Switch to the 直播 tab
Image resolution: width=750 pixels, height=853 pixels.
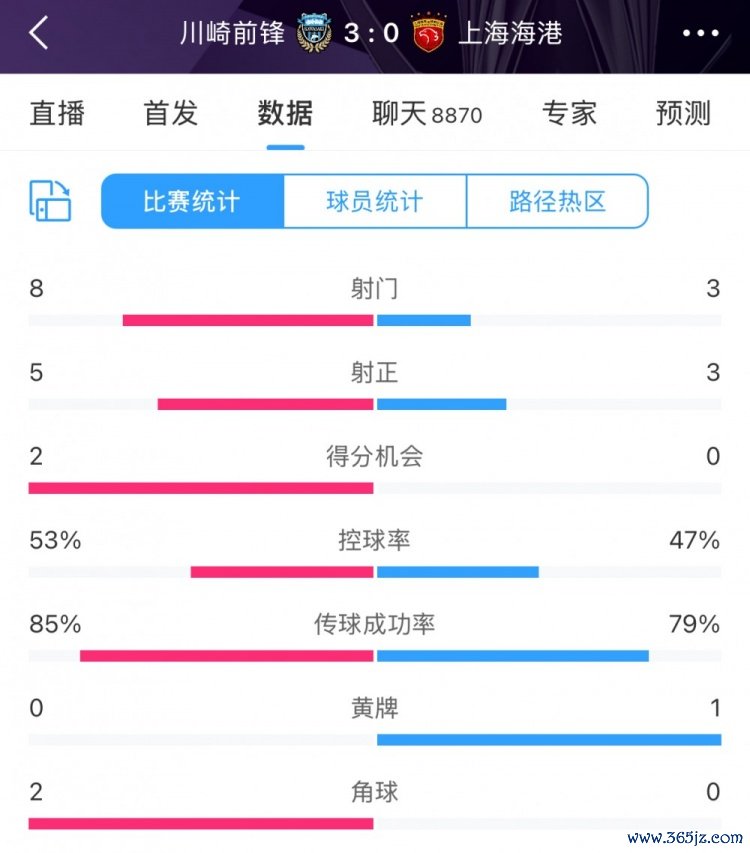tap(57, 113)
